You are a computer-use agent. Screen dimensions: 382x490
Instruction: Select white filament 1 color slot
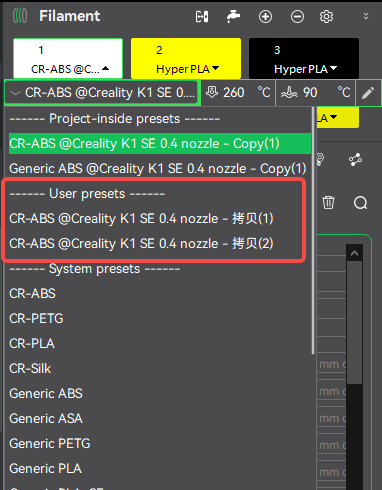coord(68,59)
